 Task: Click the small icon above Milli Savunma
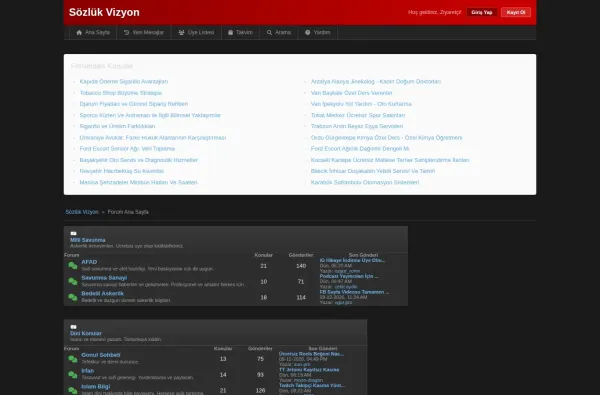73,233
